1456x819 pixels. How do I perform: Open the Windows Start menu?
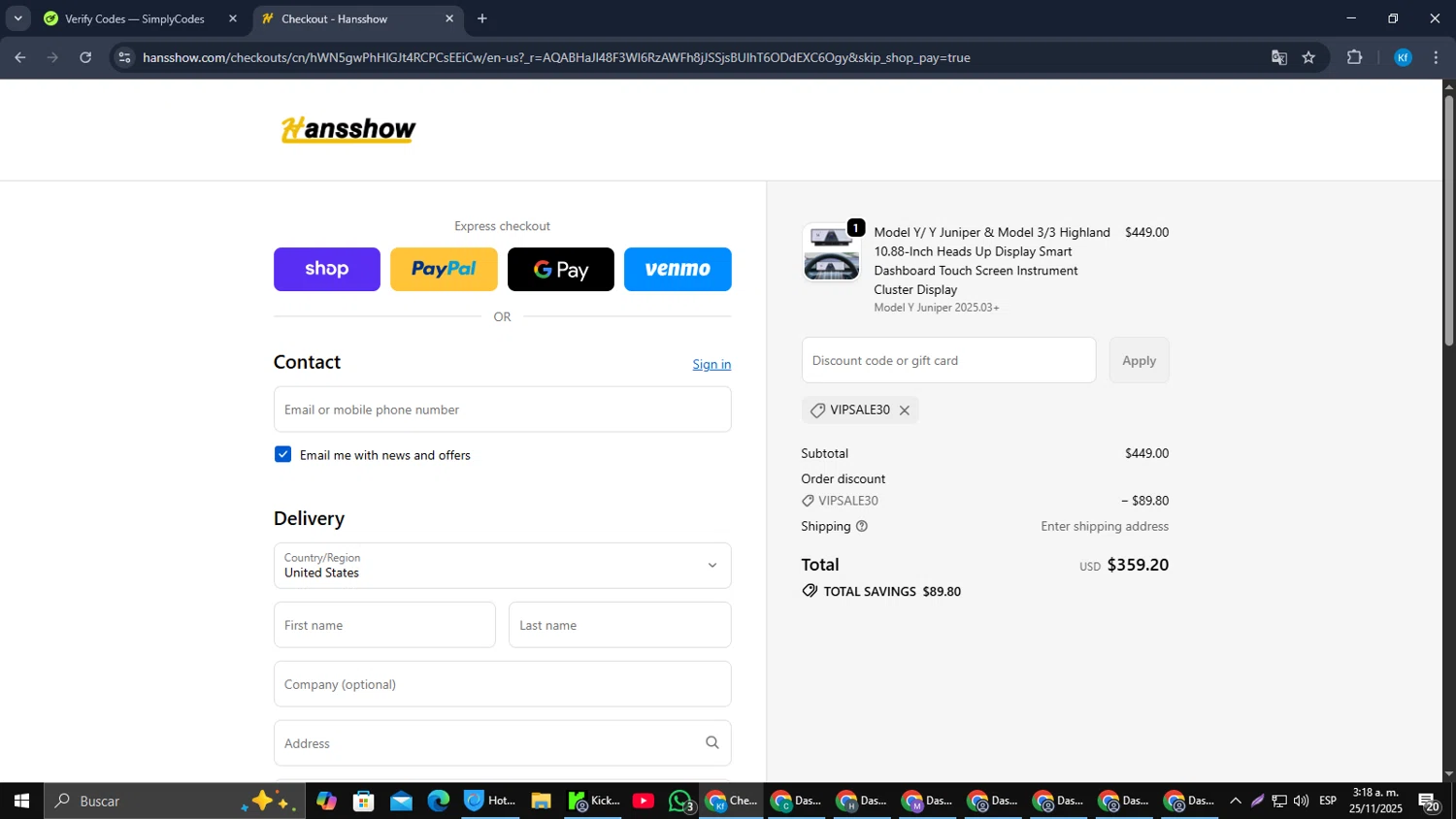coord(21,801)
